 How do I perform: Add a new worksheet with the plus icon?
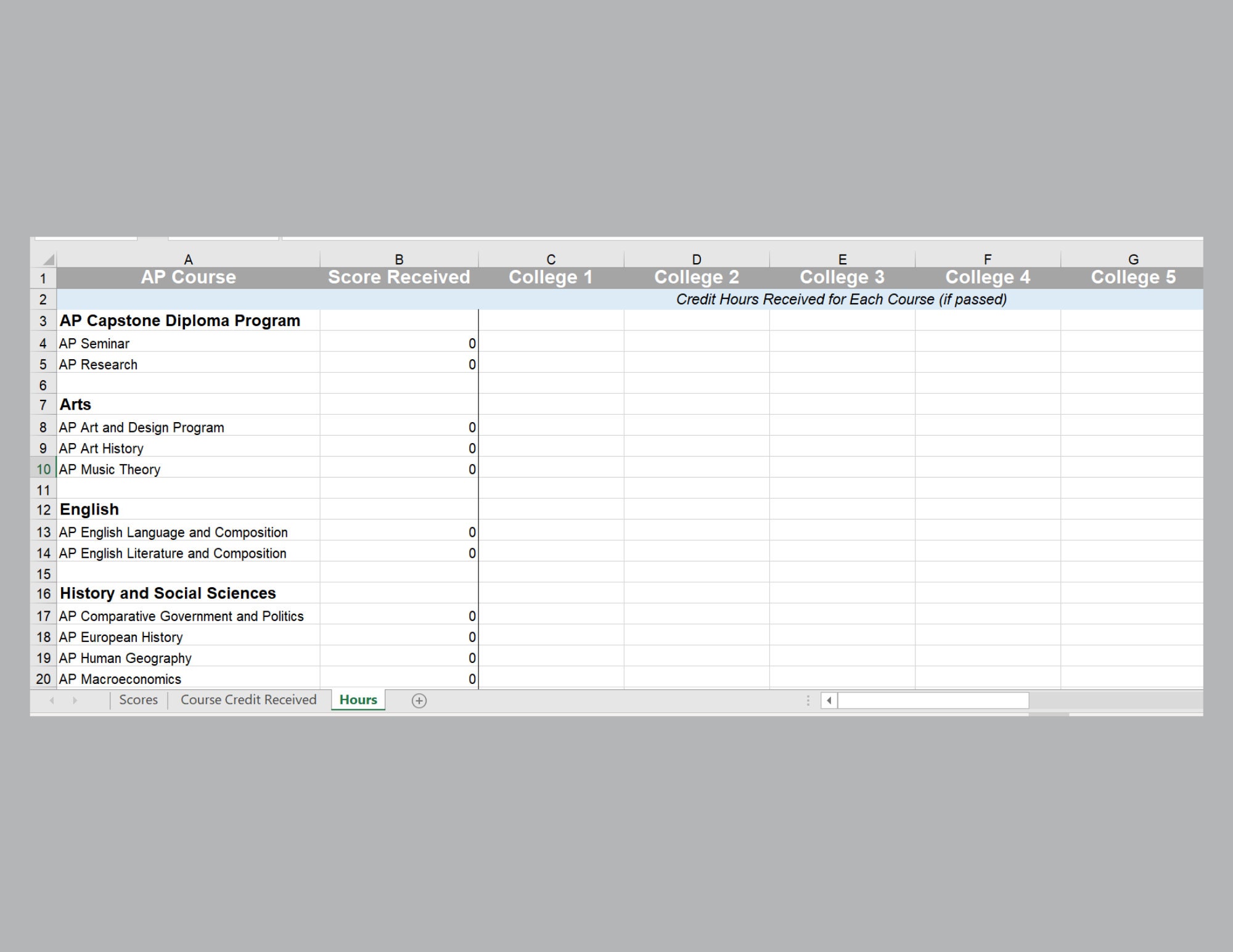point(419,701)
